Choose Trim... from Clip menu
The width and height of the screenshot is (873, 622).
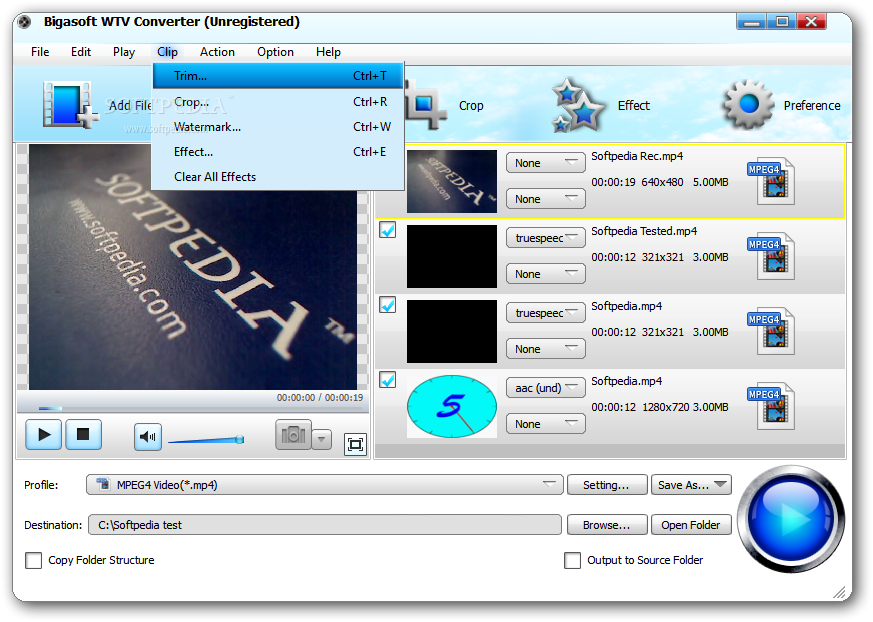pyautogui.click(x=278, y=76)
